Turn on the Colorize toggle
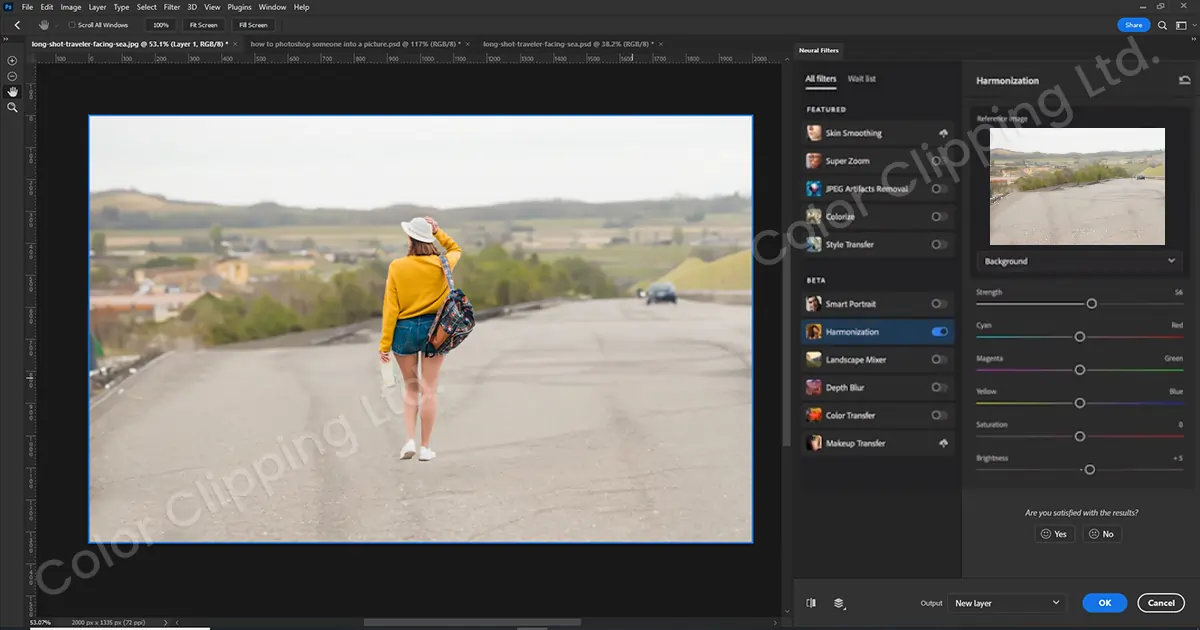Screen dimensions: 1200x630 [x=939, y=216]
